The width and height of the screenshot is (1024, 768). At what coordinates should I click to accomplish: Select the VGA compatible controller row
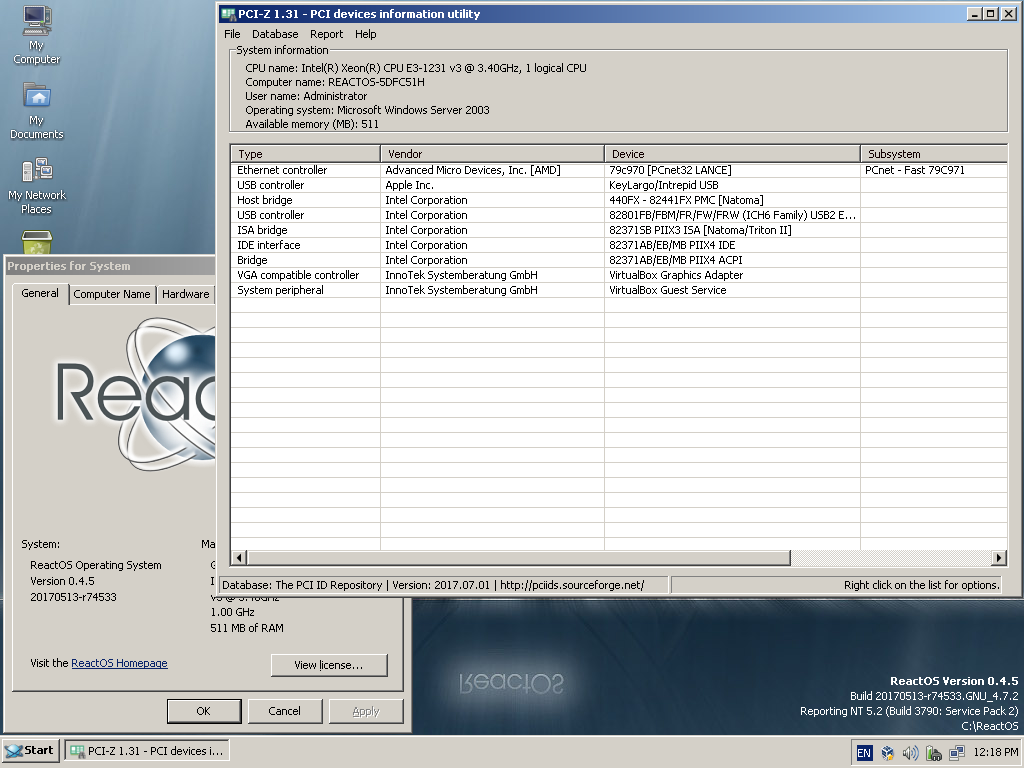click(618, 275)
